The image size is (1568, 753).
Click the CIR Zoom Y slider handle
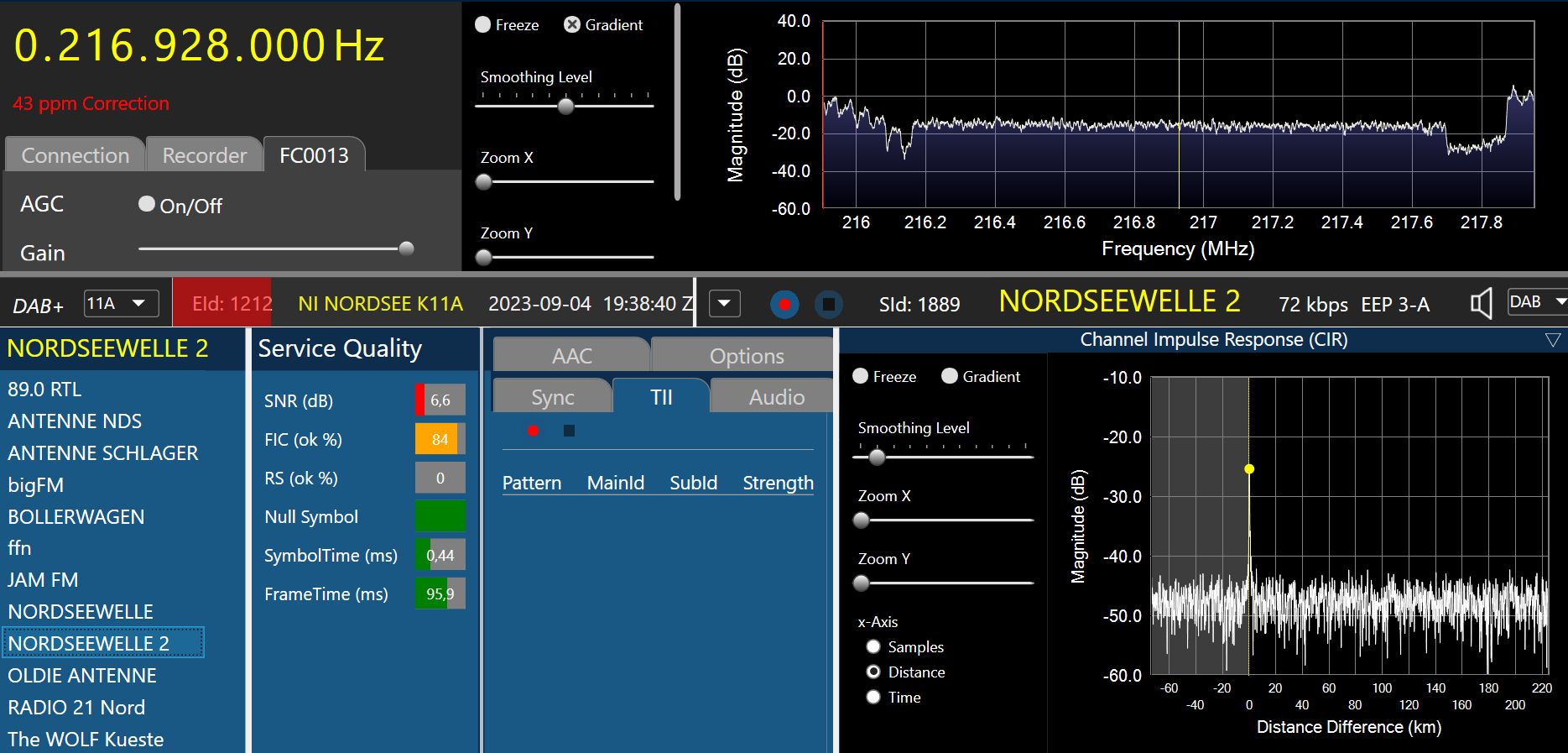(861, 583)
